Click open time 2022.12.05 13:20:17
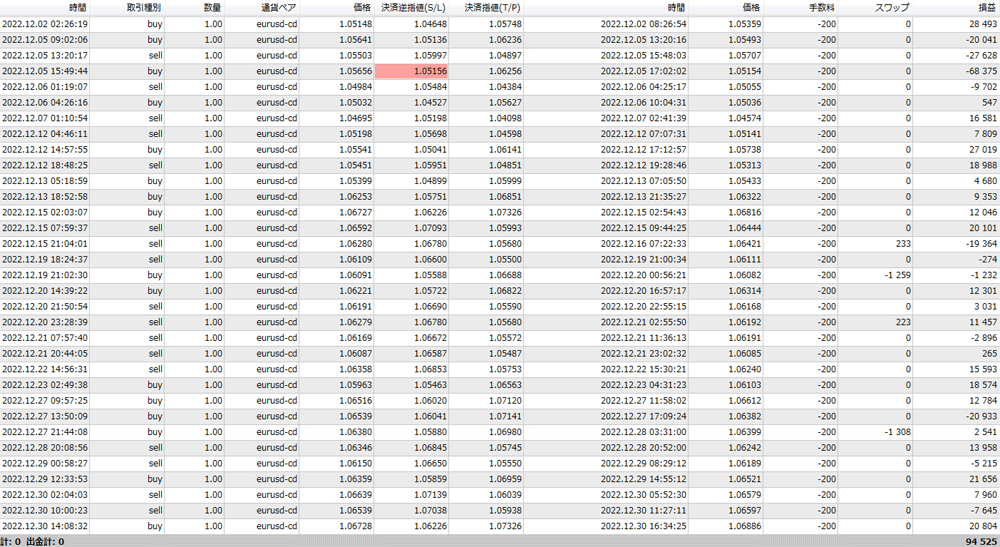1000x547 pixels. pyautogui.click(x=45, y=55)
